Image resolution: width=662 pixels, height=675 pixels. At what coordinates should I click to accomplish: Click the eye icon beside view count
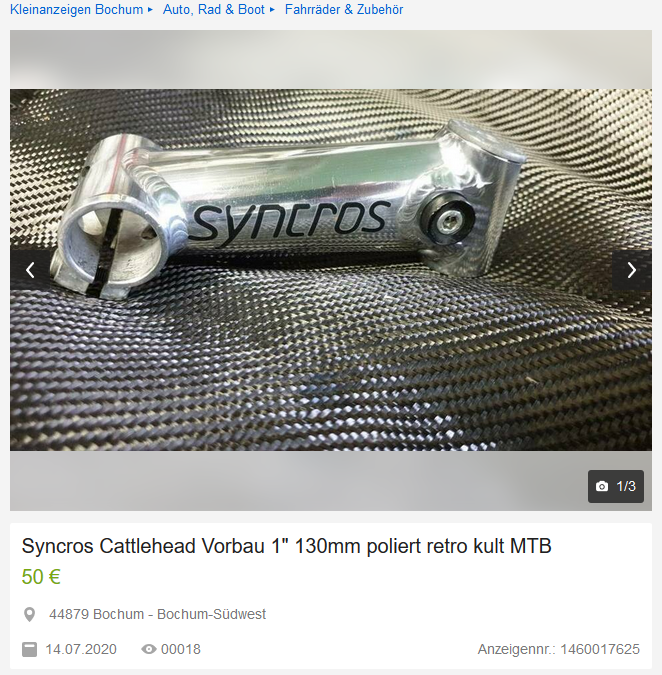coord(148,649)
